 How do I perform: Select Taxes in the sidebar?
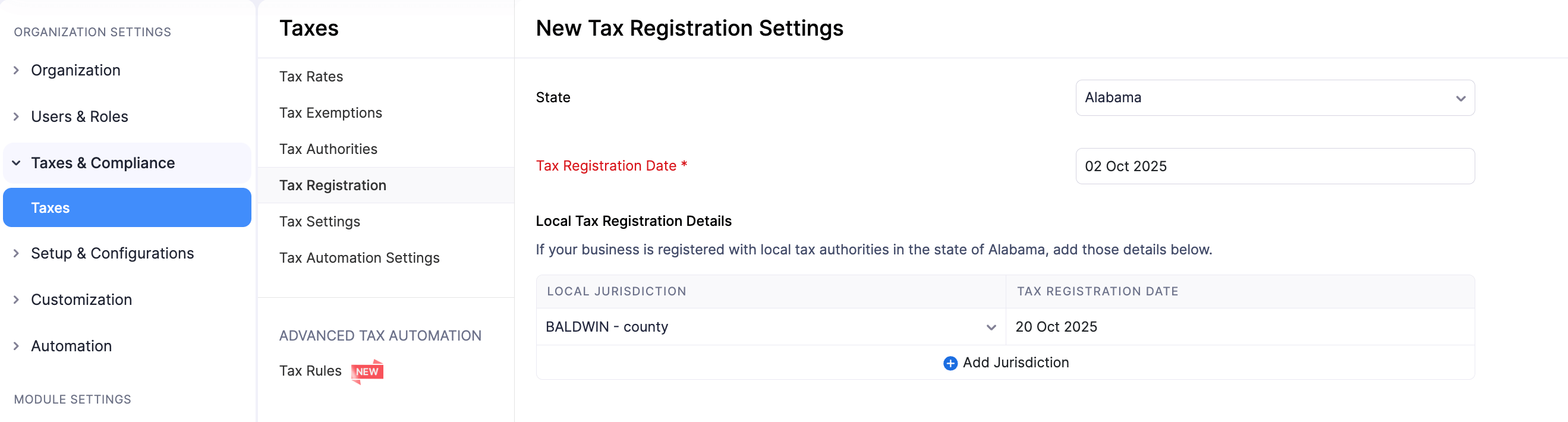click(x=51, y=207)
